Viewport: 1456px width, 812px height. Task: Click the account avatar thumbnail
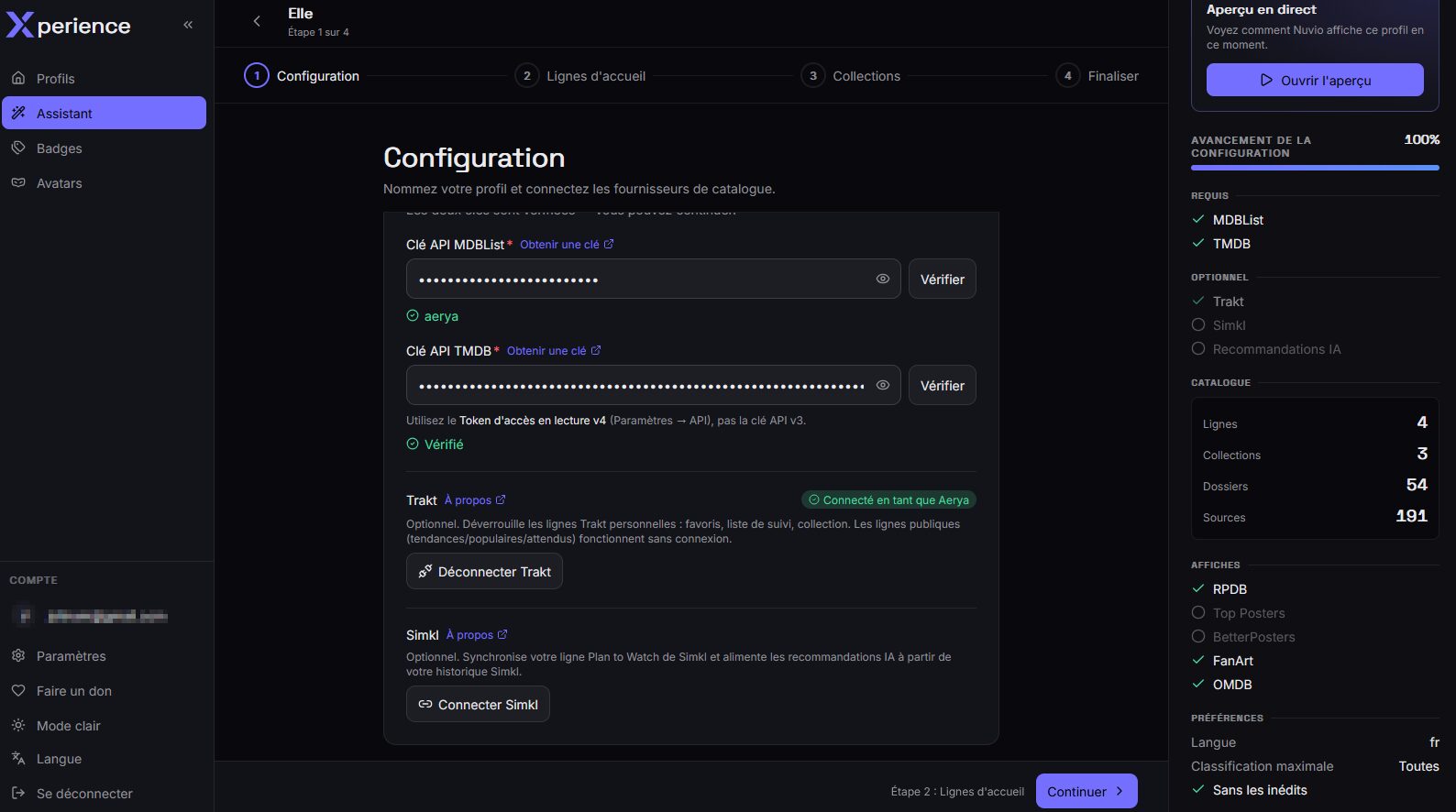(25, 616)
